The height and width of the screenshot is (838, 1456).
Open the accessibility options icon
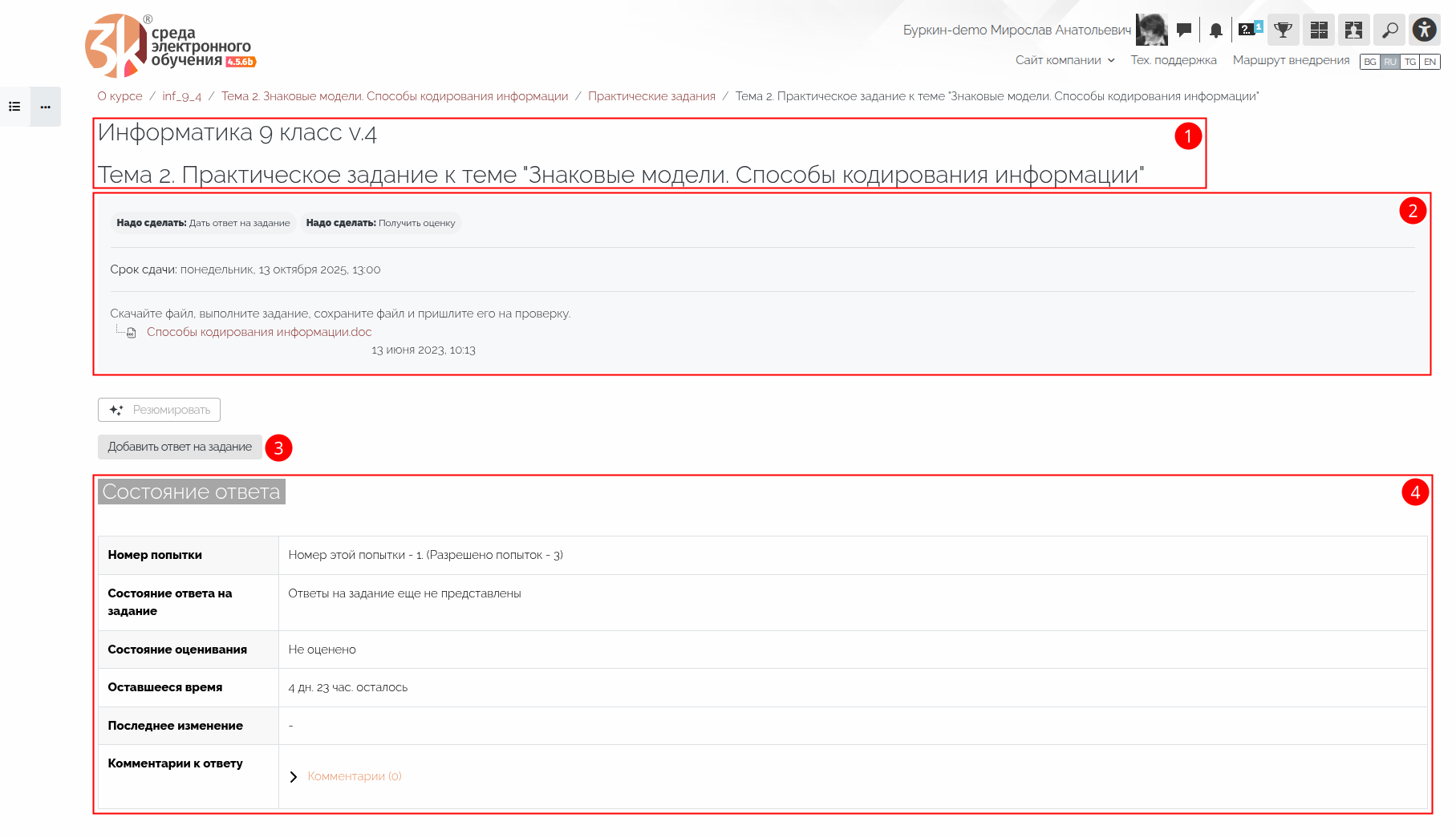tap(1425, 30)
